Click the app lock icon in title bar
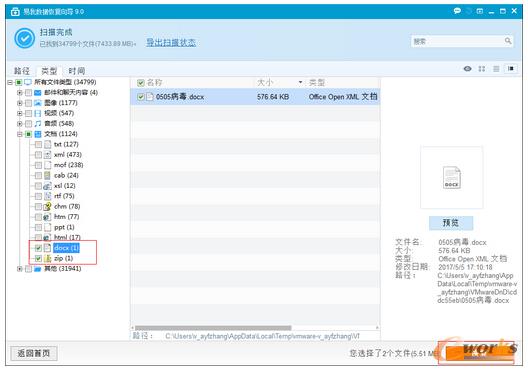This screenshot has width=528, height=371. tap(15, 12)
